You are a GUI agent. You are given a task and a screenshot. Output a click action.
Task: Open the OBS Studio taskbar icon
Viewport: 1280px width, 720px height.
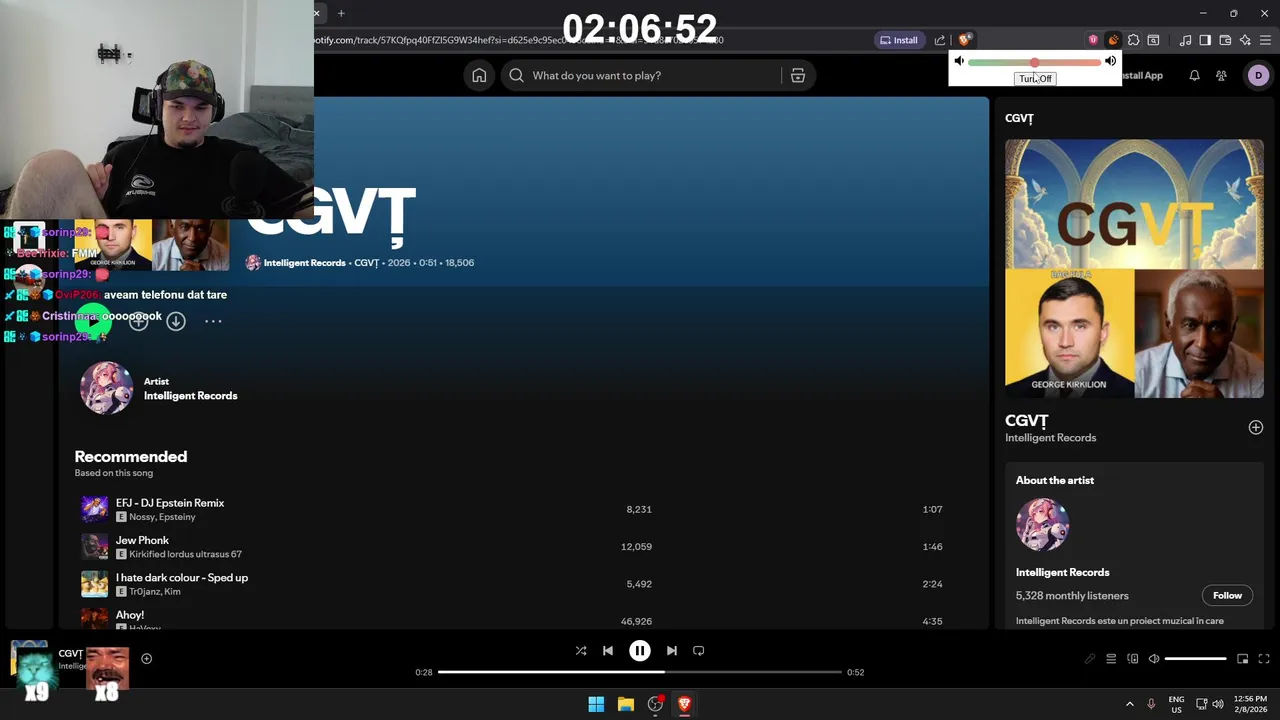coord(655,704)
